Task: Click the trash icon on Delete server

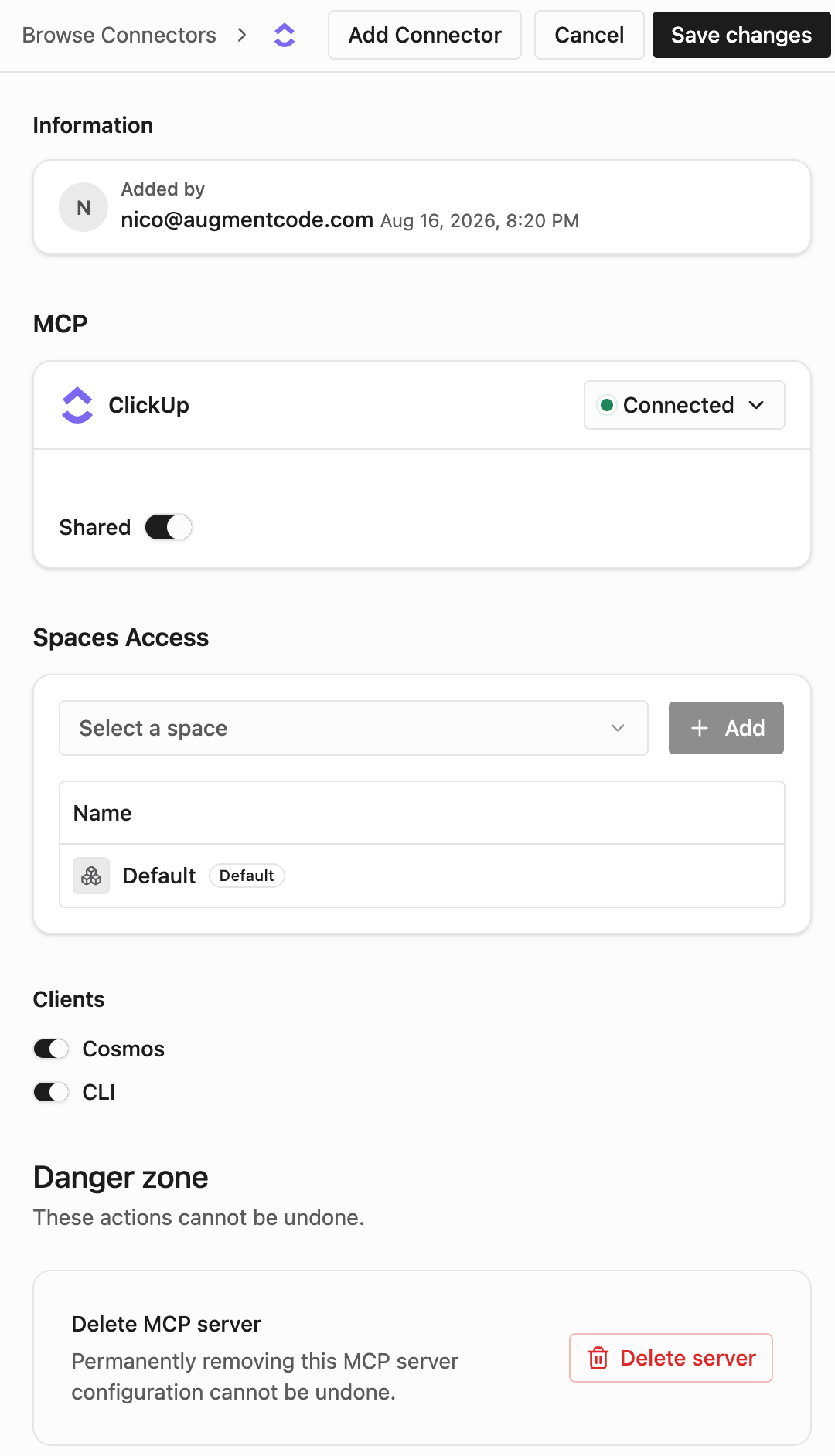Action: pyautogui.click(x=598, y=1358)
